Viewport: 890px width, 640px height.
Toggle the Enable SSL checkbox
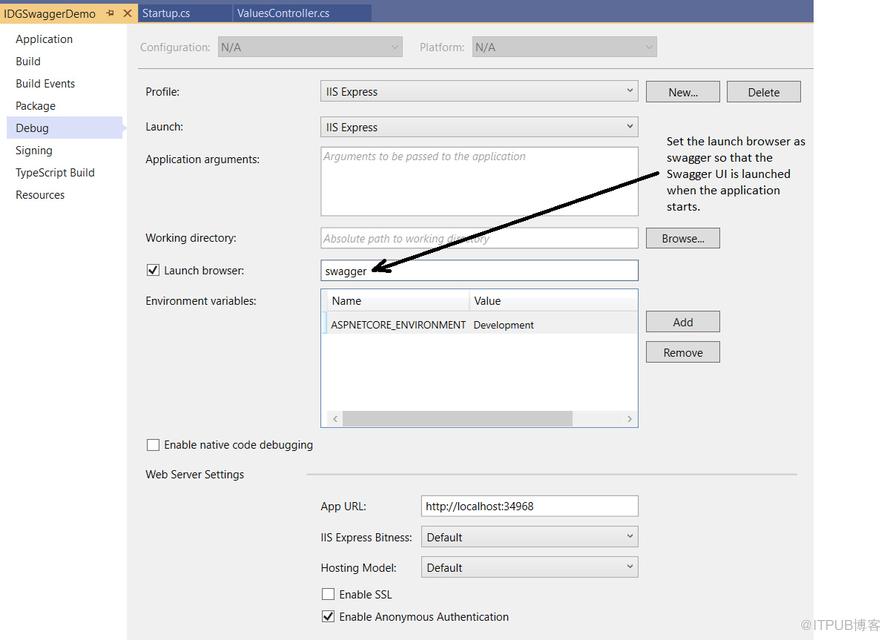point(328,594)
